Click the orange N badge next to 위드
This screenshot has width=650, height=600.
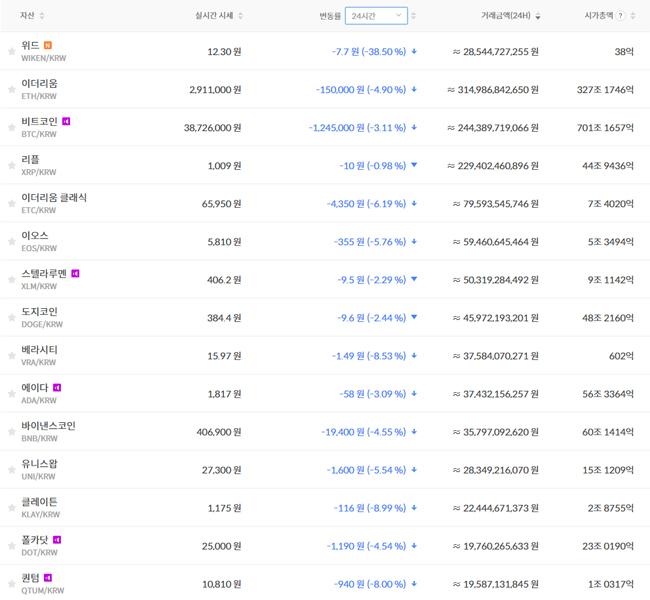click(x=48, y=45)
